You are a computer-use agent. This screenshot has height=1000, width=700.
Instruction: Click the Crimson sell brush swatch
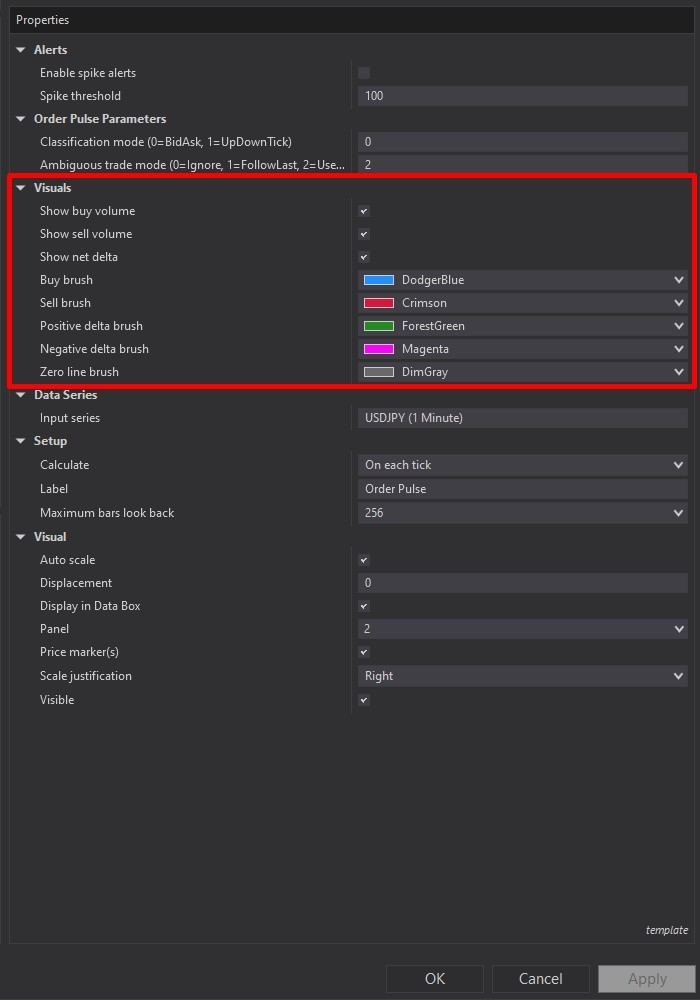[x=379, y=303]
